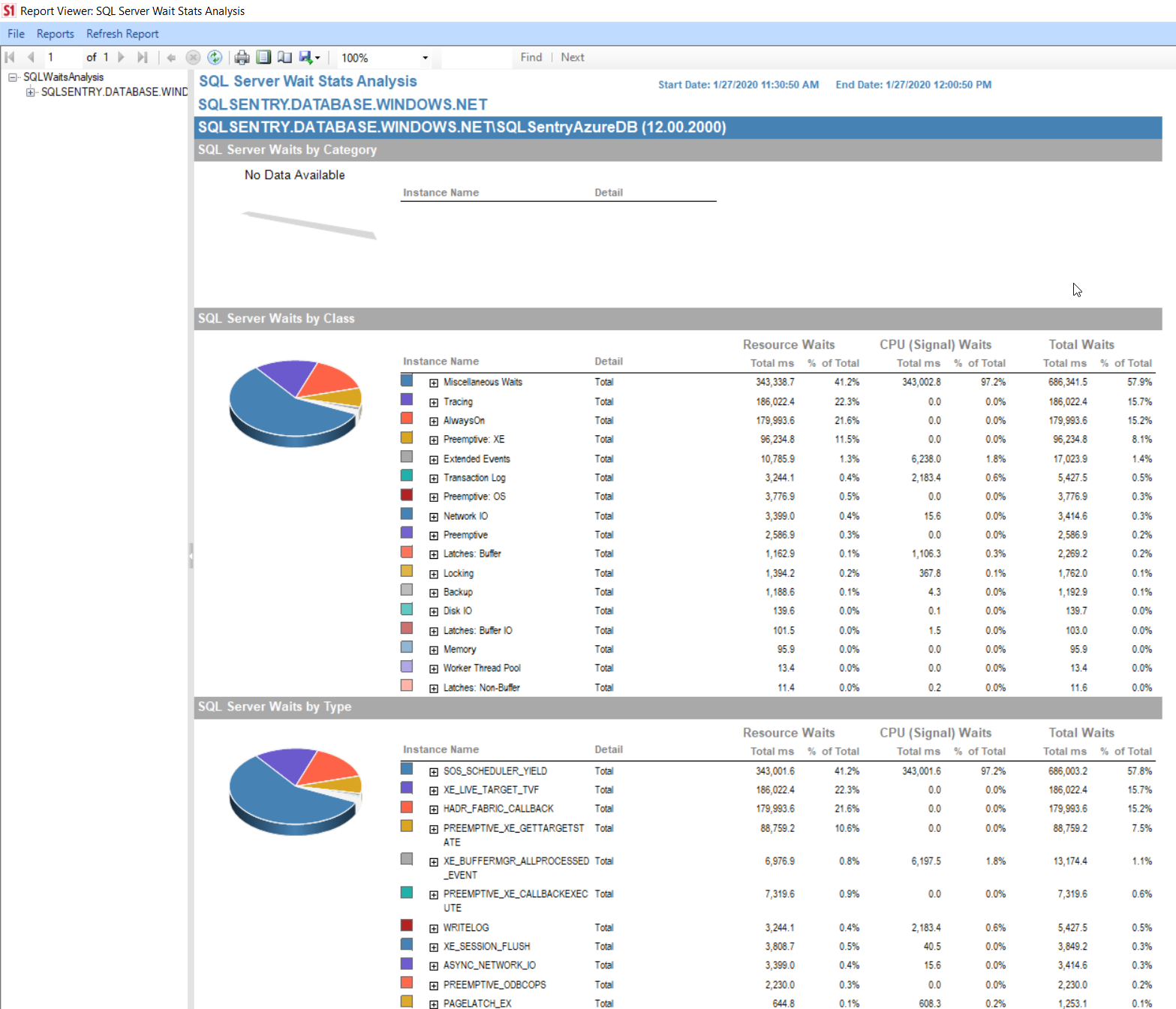Screen dimensions: 1176x1009
Task: Open the File menu
Action: [15, 33]
